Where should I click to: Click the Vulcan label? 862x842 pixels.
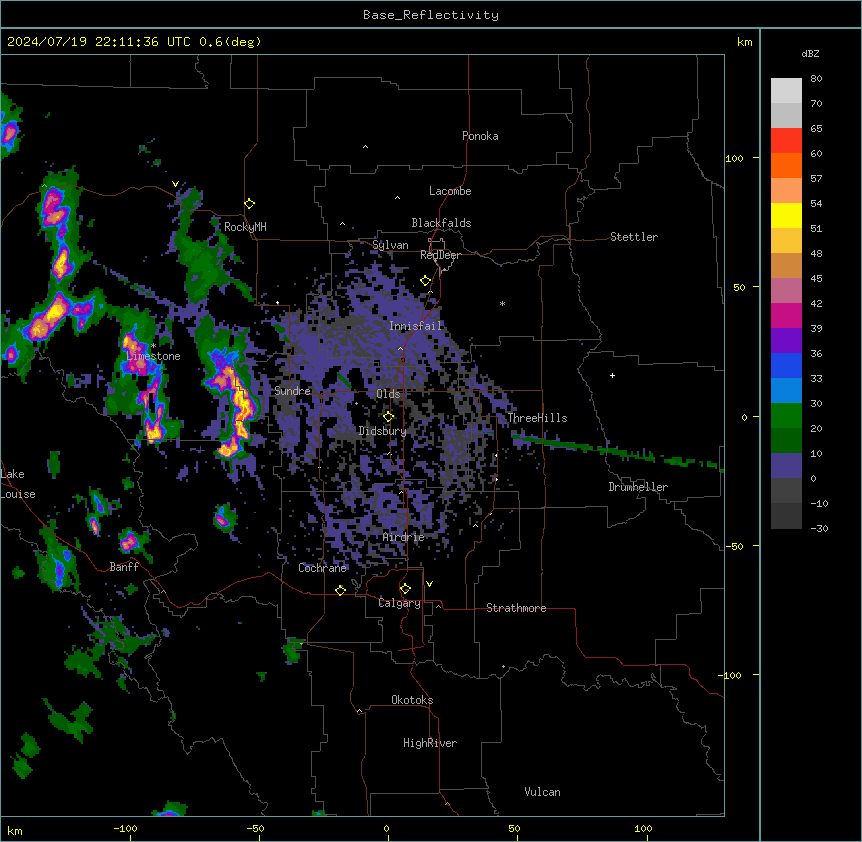543,792
